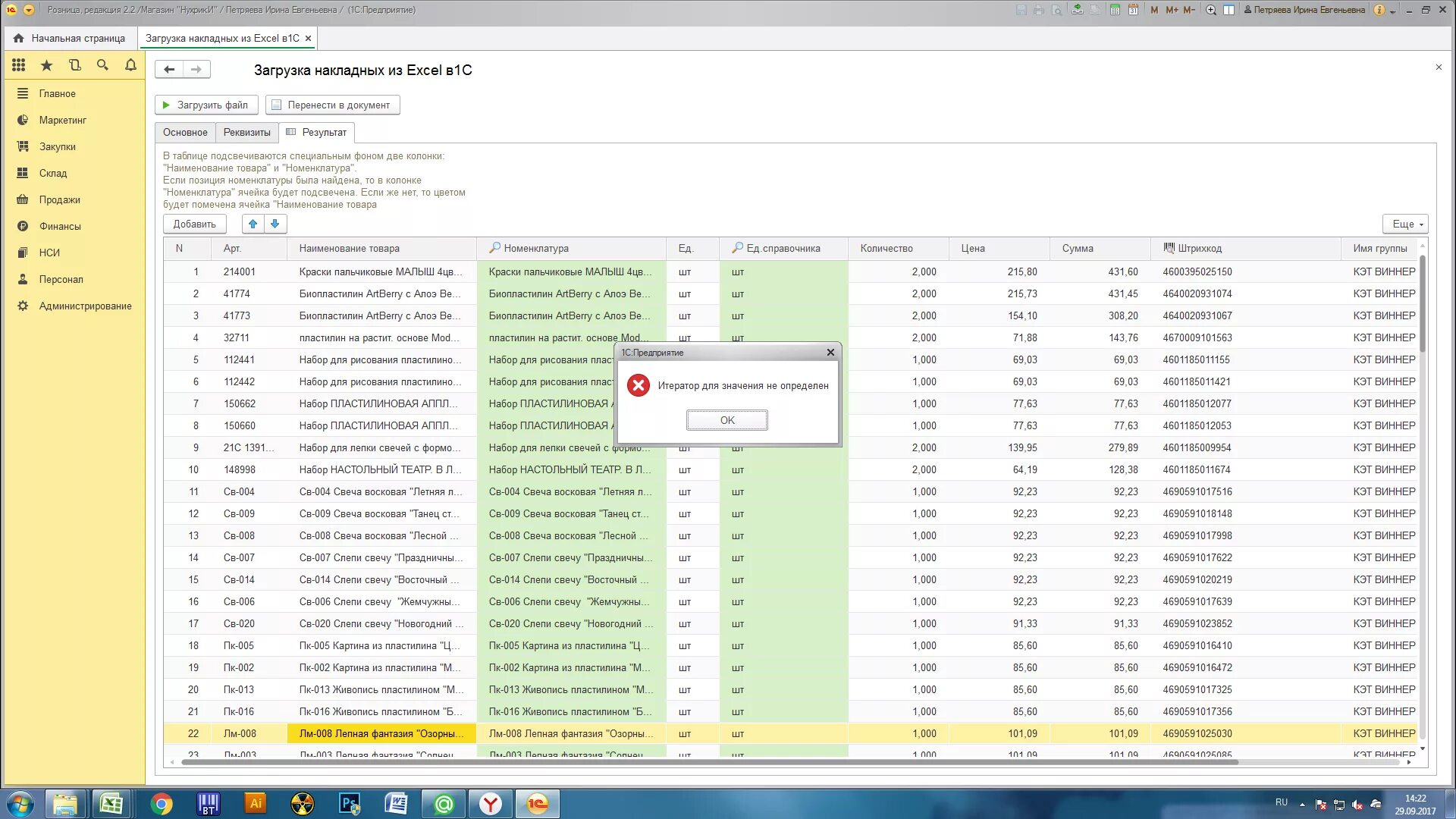The height and width of the screenshot is (819, 1456).
Task: Open the History icon
Action: [x=74, y=65]
